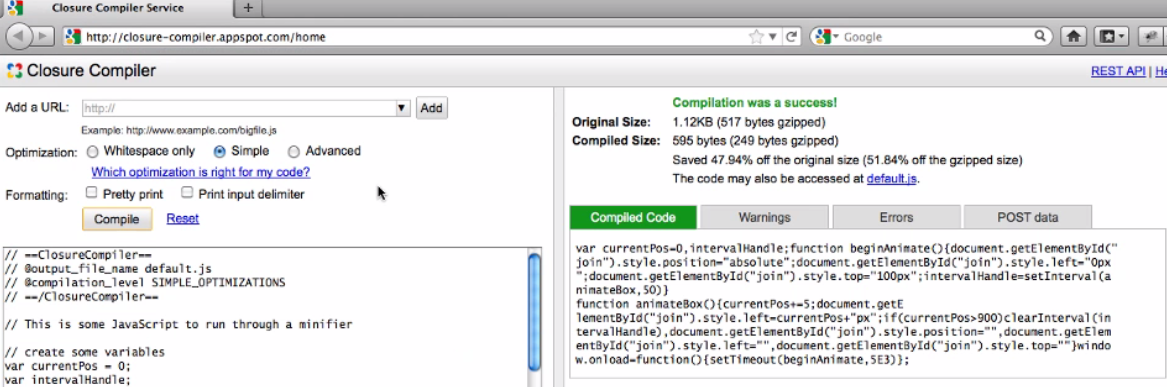Open the URL history dropdown arrow beside the star
Screen dimensions: 1167x387
[773, 36]
